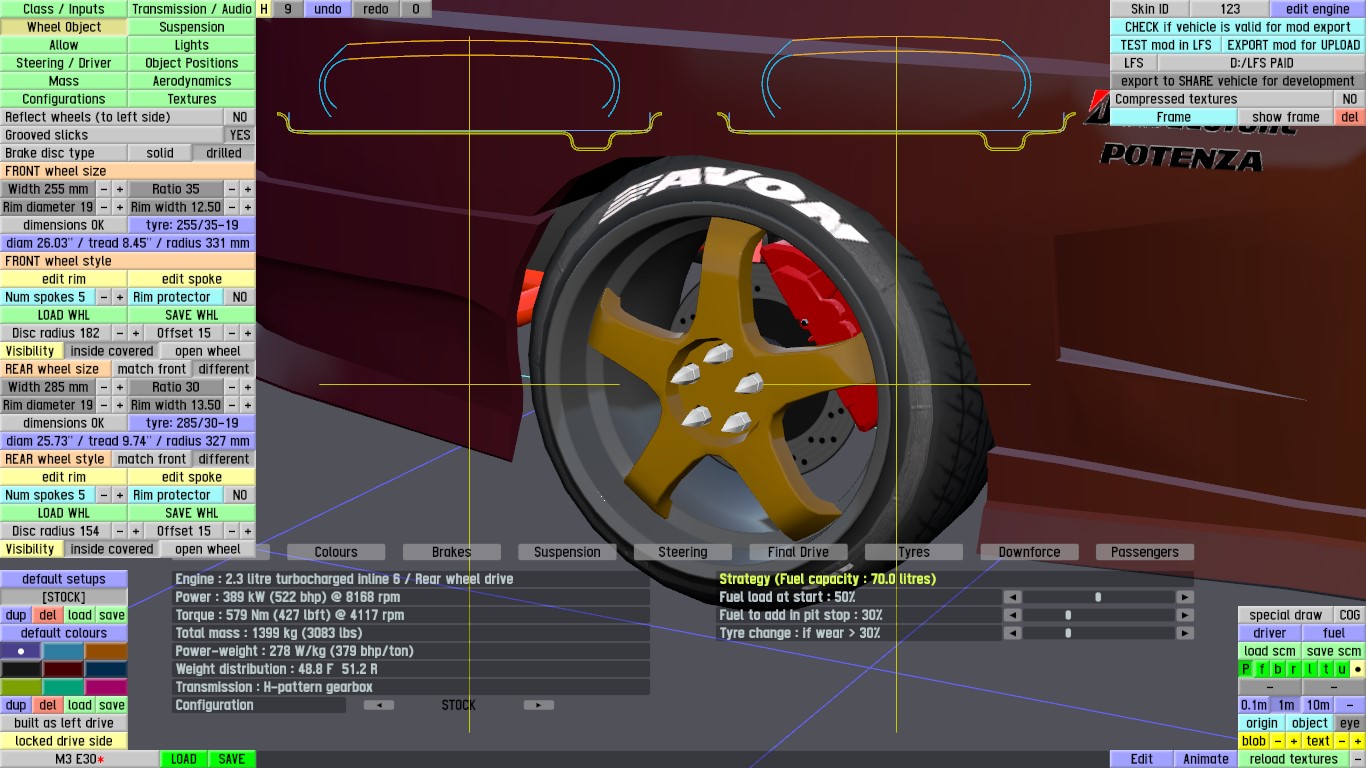Decrease front tyre Ratio 35
This screenshot has width=1366, height=768.
[x=231, y=189]
